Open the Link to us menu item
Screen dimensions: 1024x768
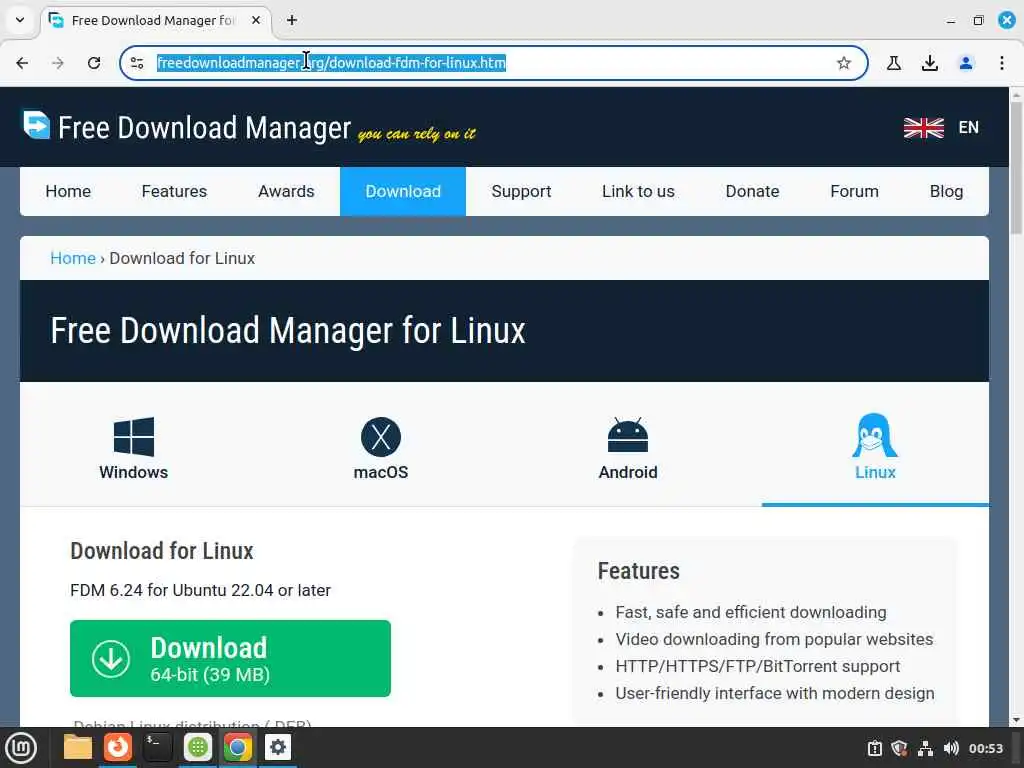[638, 191]
